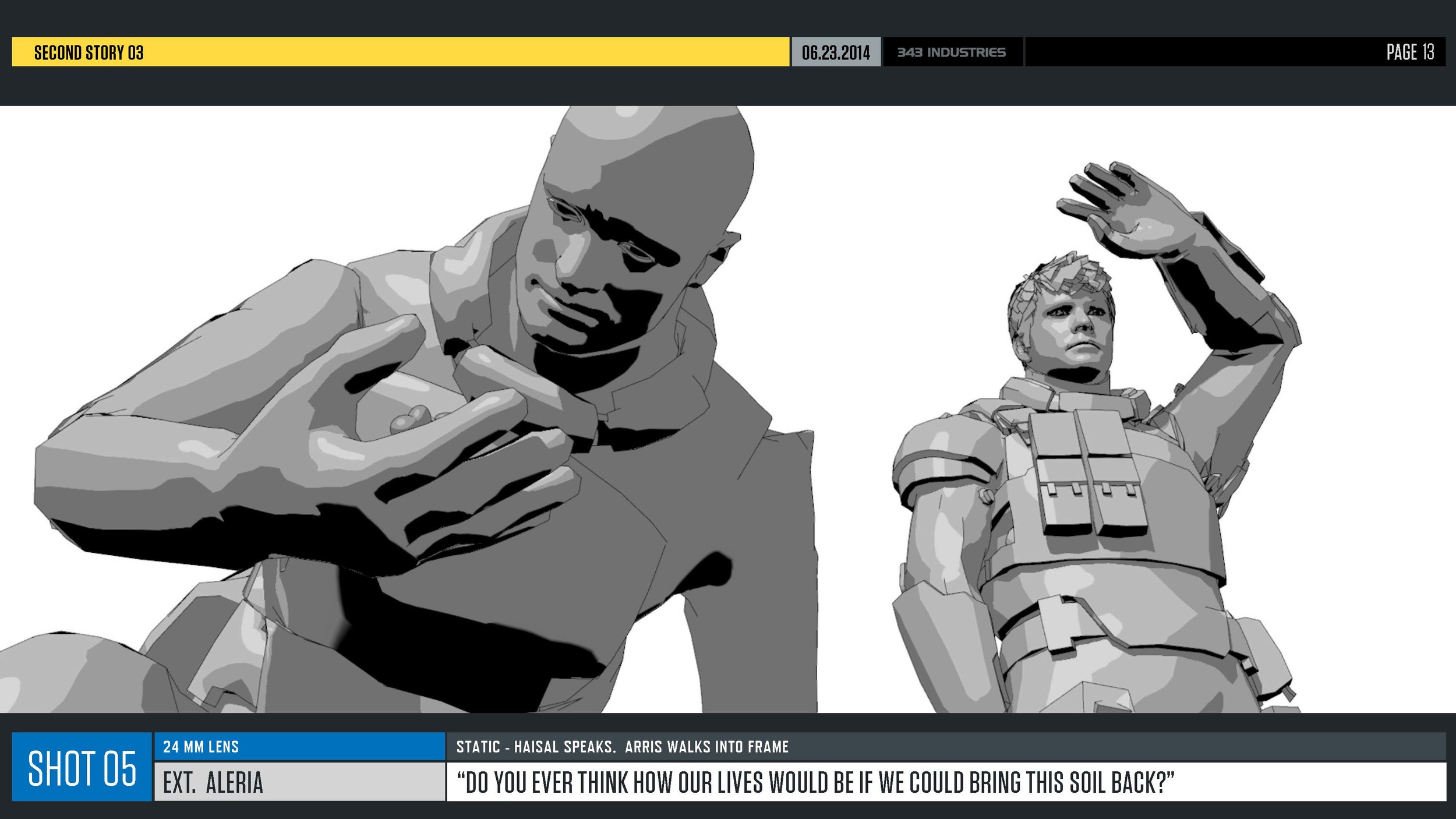This screenshot has height=819, width=1456.
Task: Click the "STATIC - HAISAL SPEAKS" direction line
Action: 622,747
